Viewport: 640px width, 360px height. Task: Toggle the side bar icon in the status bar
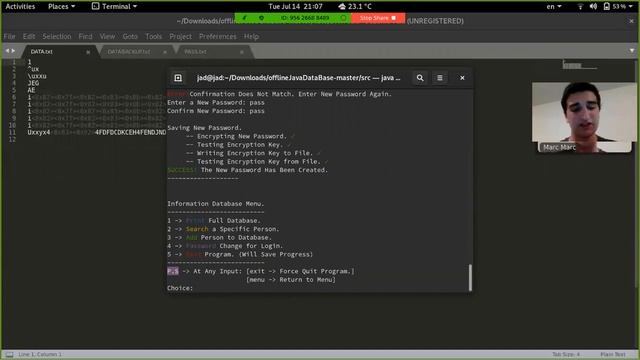pos(9,354)
